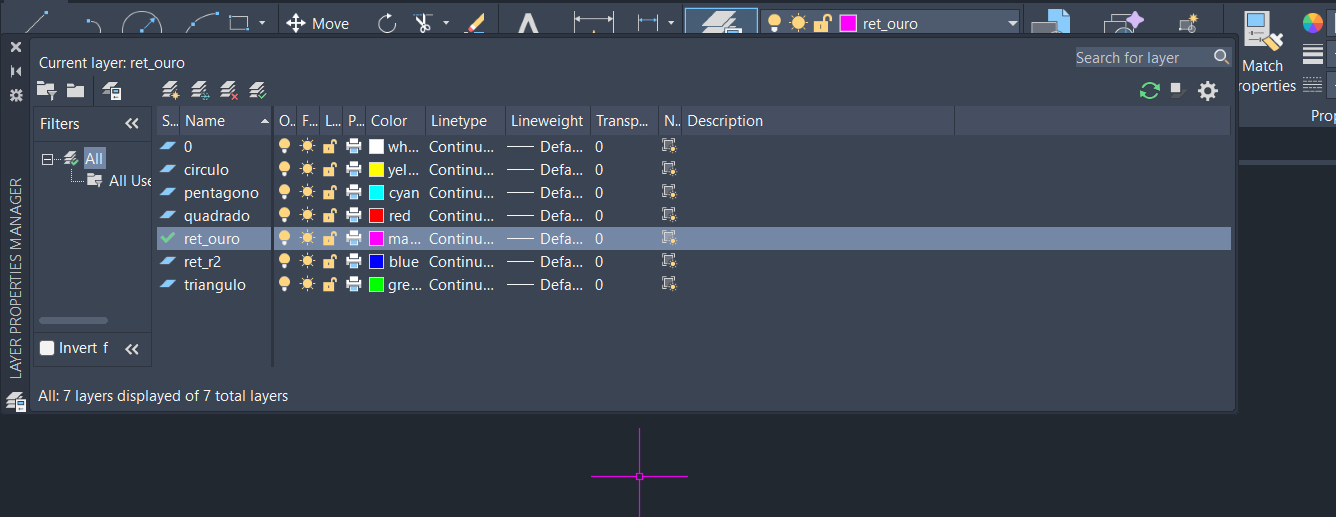Click the Set Current layer icon
The height and width of the screenshot is (517, 1336).
coord(258,91)
